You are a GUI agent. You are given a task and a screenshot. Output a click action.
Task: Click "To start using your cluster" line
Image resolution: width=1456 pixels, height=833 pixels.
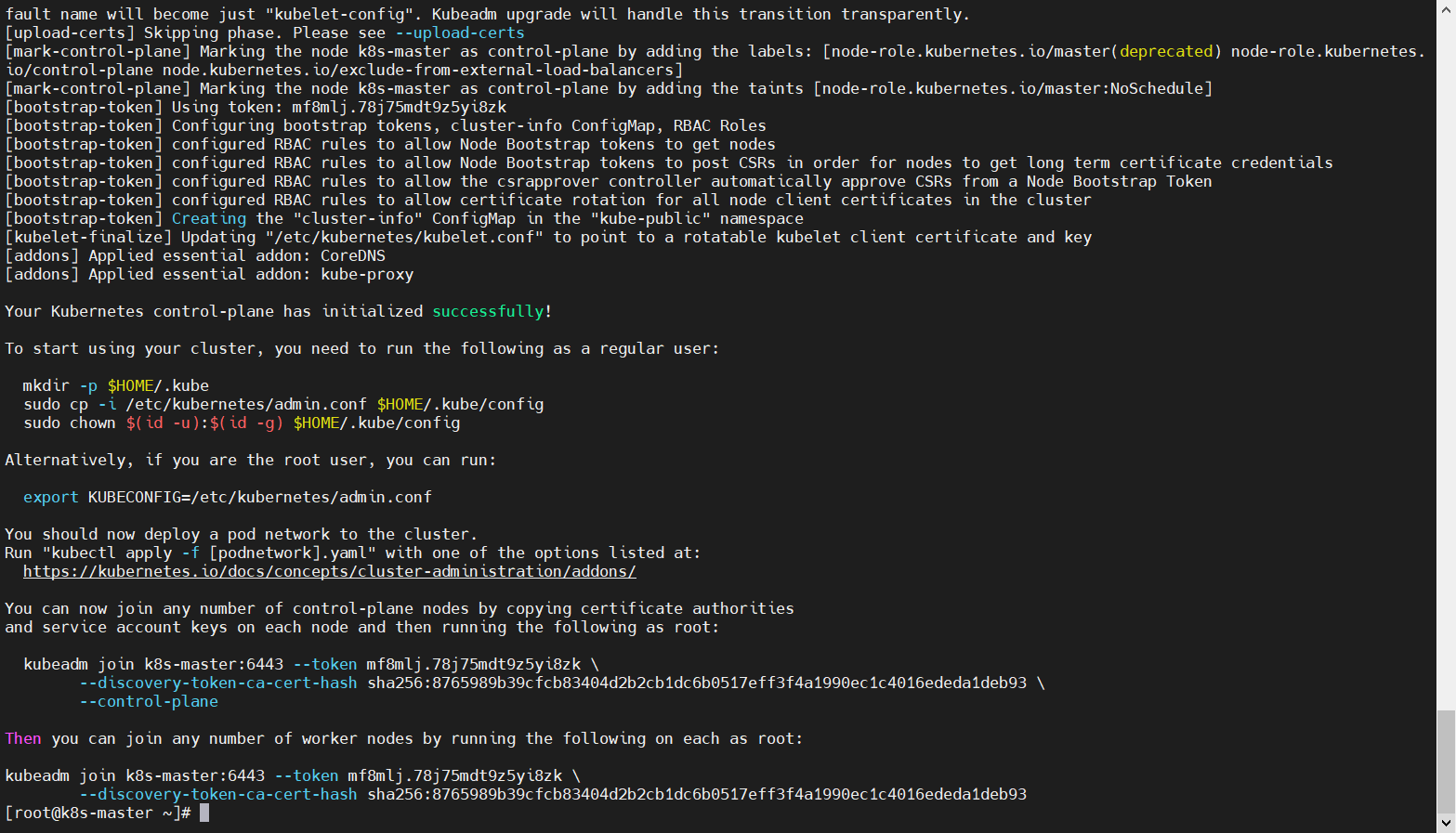pos(362,348)
